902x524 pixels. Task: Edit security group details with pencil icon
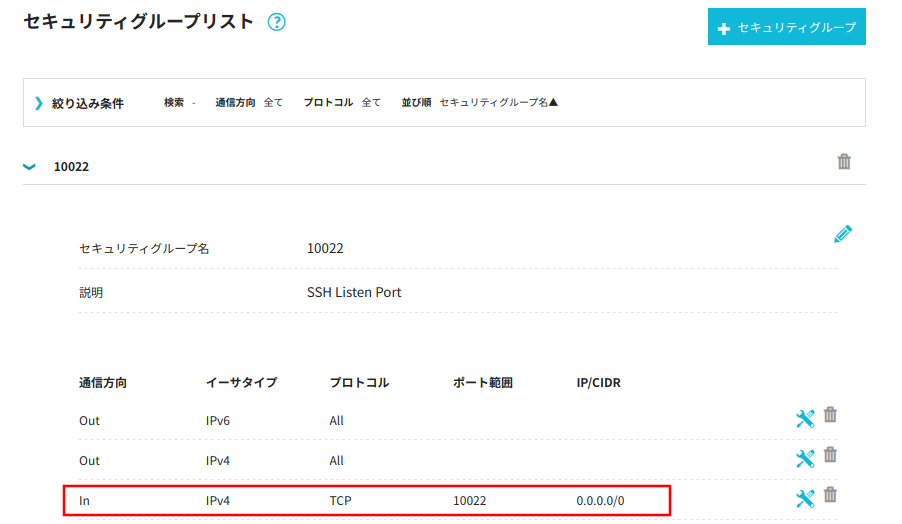pyautogui.click(x=843, y=234)
